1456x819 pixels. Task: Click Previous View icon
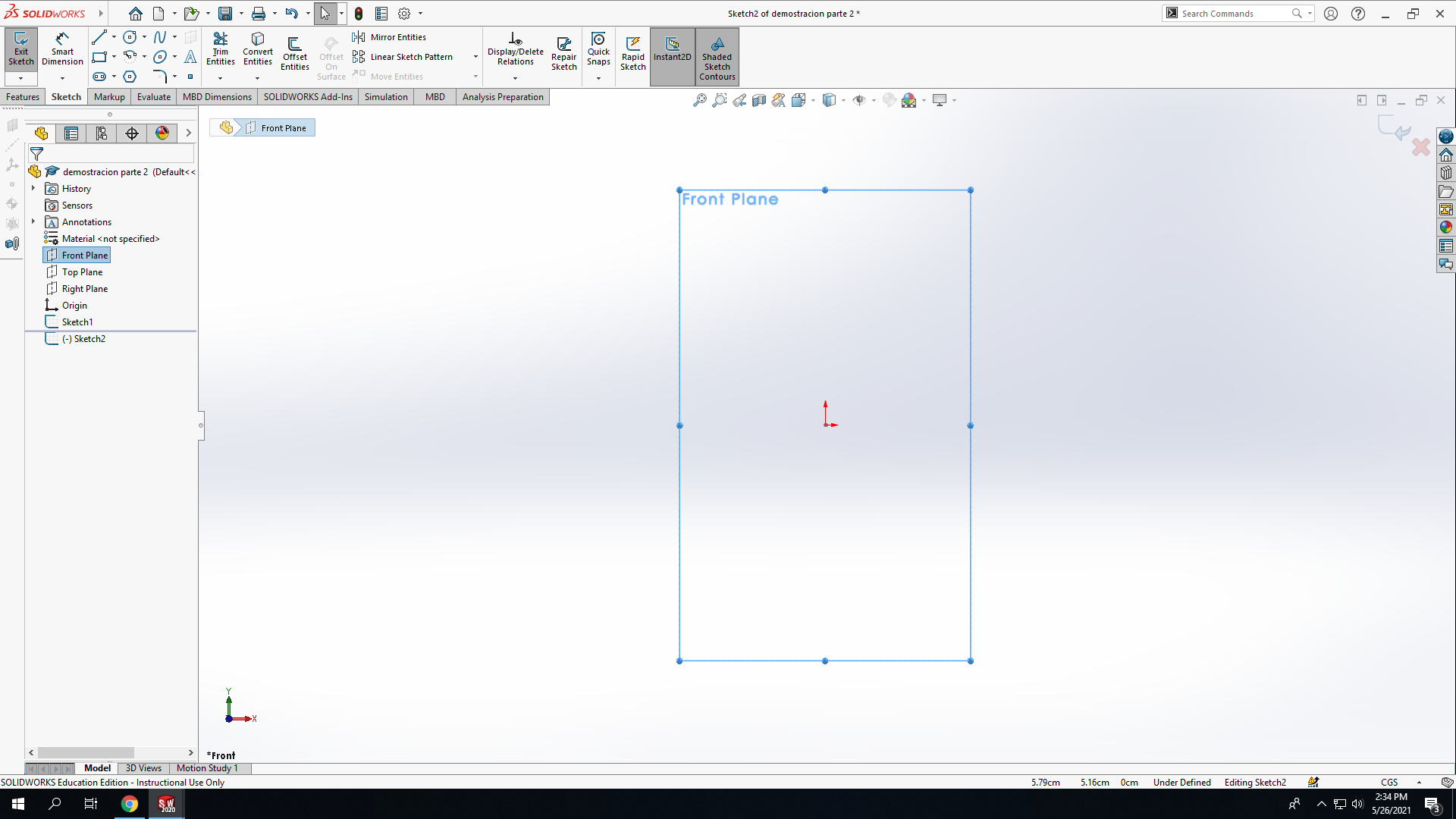739,100
